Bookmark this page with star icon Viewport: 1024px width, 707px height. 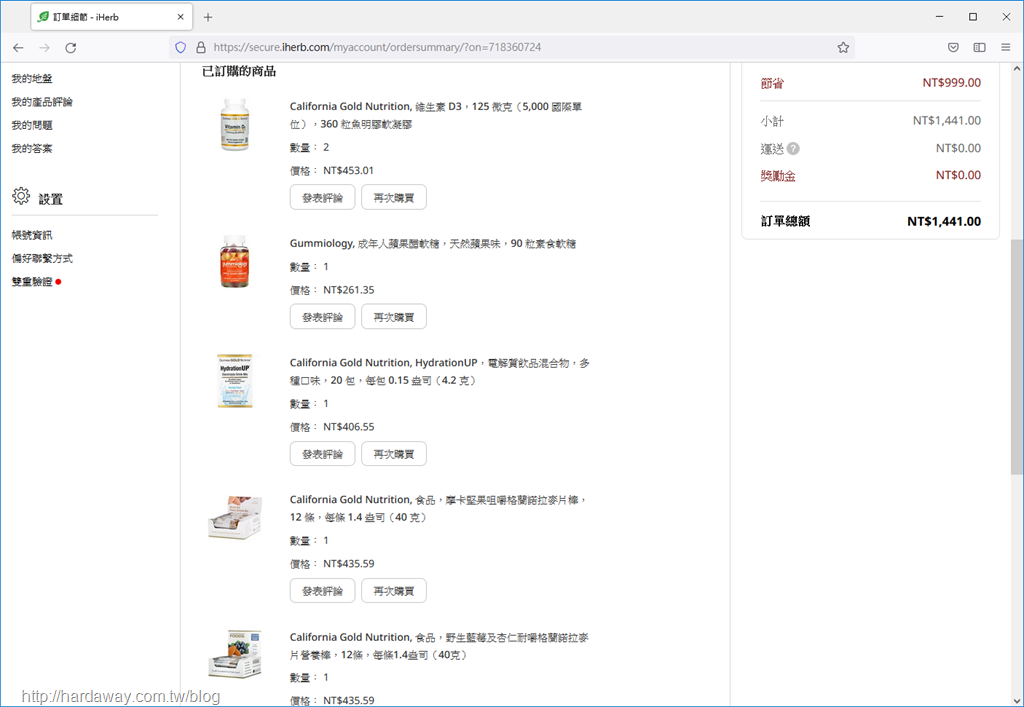click(x=843, y=47)
